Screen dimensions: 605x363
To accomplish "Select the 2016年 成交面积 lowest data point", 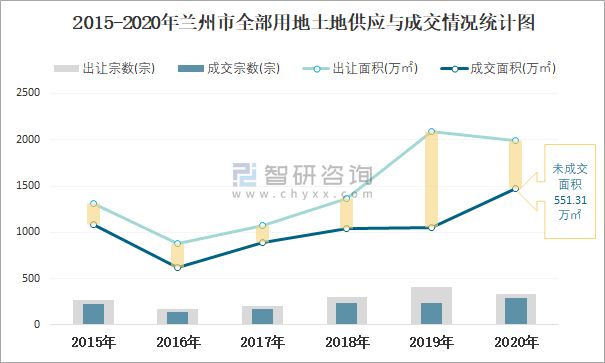I will tap(177, 267).
